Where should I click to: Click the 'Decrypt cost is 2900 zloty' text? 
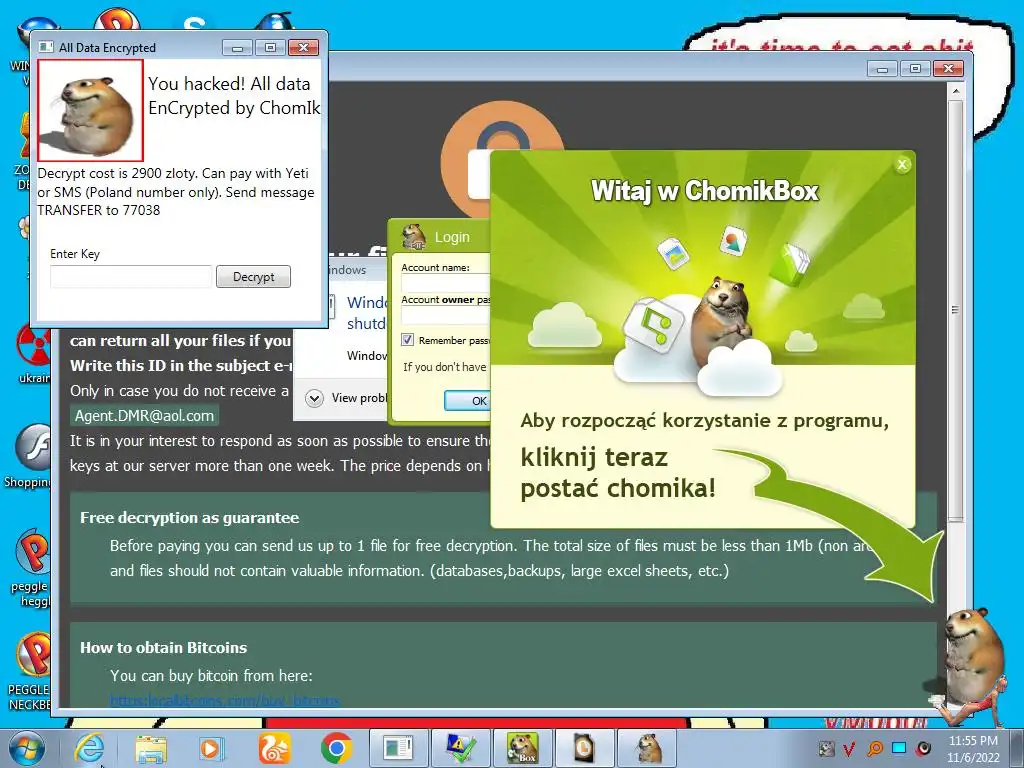tap(116, 174)
